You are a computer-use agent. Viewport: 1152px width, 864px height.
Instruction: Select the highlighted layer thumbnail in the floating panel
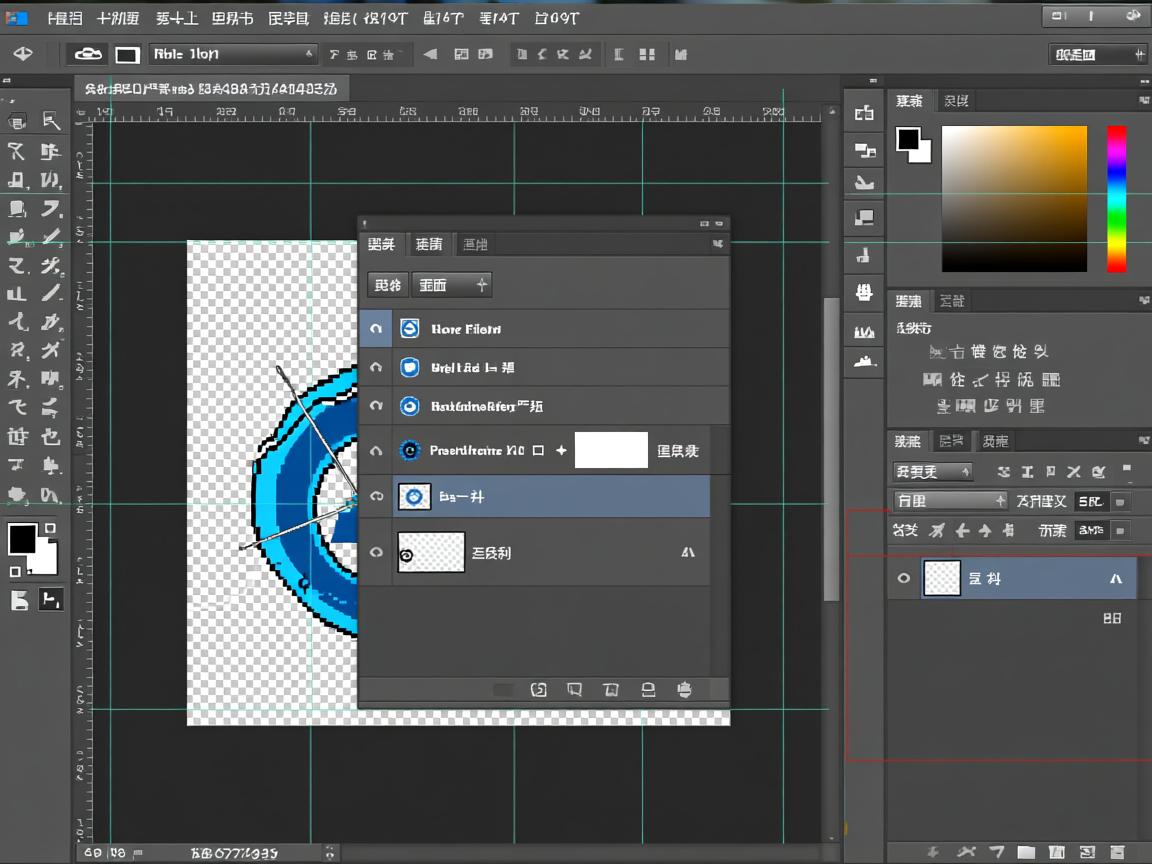pos(414,496)
